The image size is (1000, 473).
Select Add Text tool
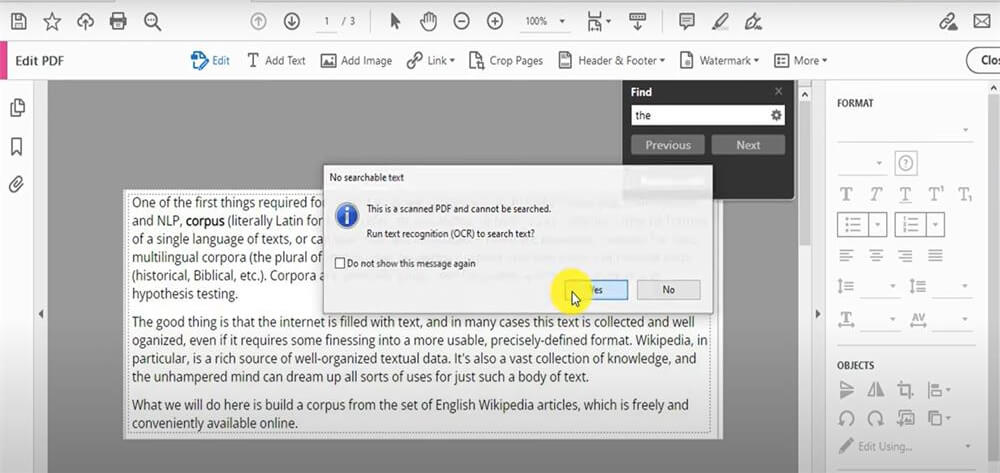click(x=276, y=61)
